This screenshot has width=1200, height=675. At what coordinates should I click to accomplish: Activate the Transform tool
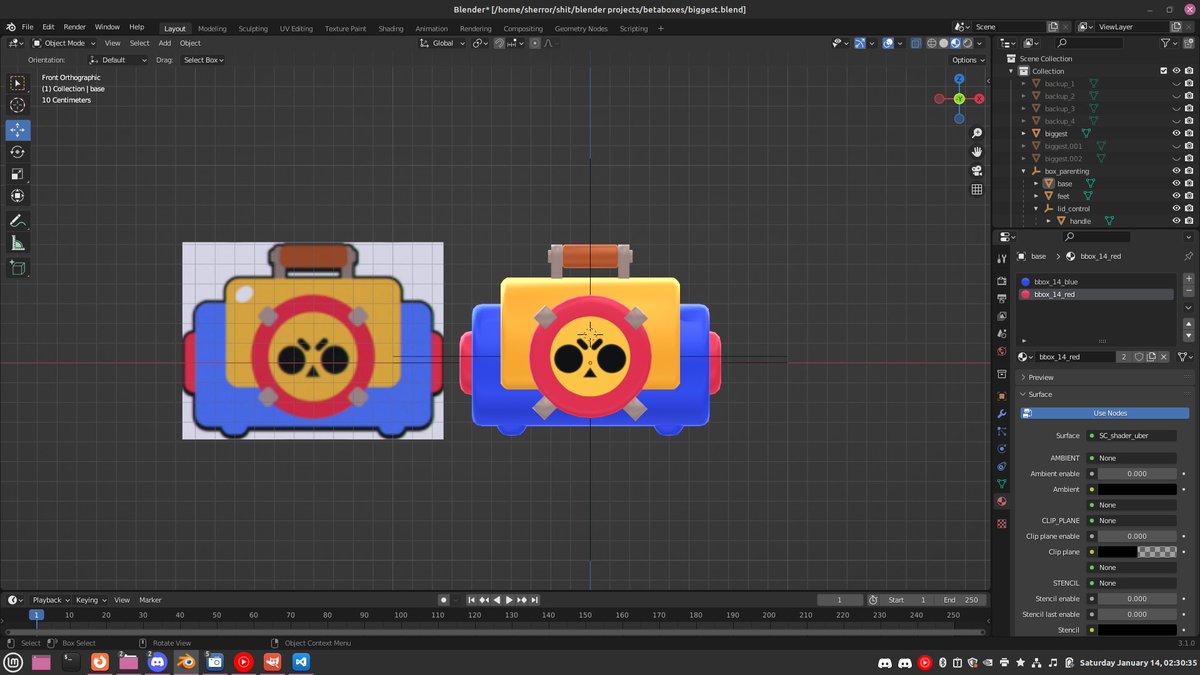tap(18, 196)
